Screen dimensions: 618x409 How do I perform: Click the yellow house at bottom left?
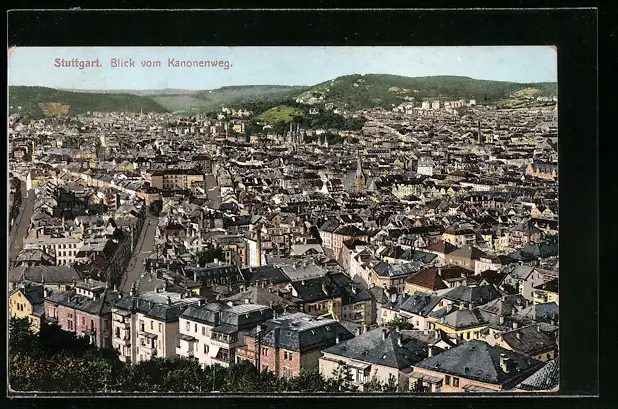click(x=24, y=302)
